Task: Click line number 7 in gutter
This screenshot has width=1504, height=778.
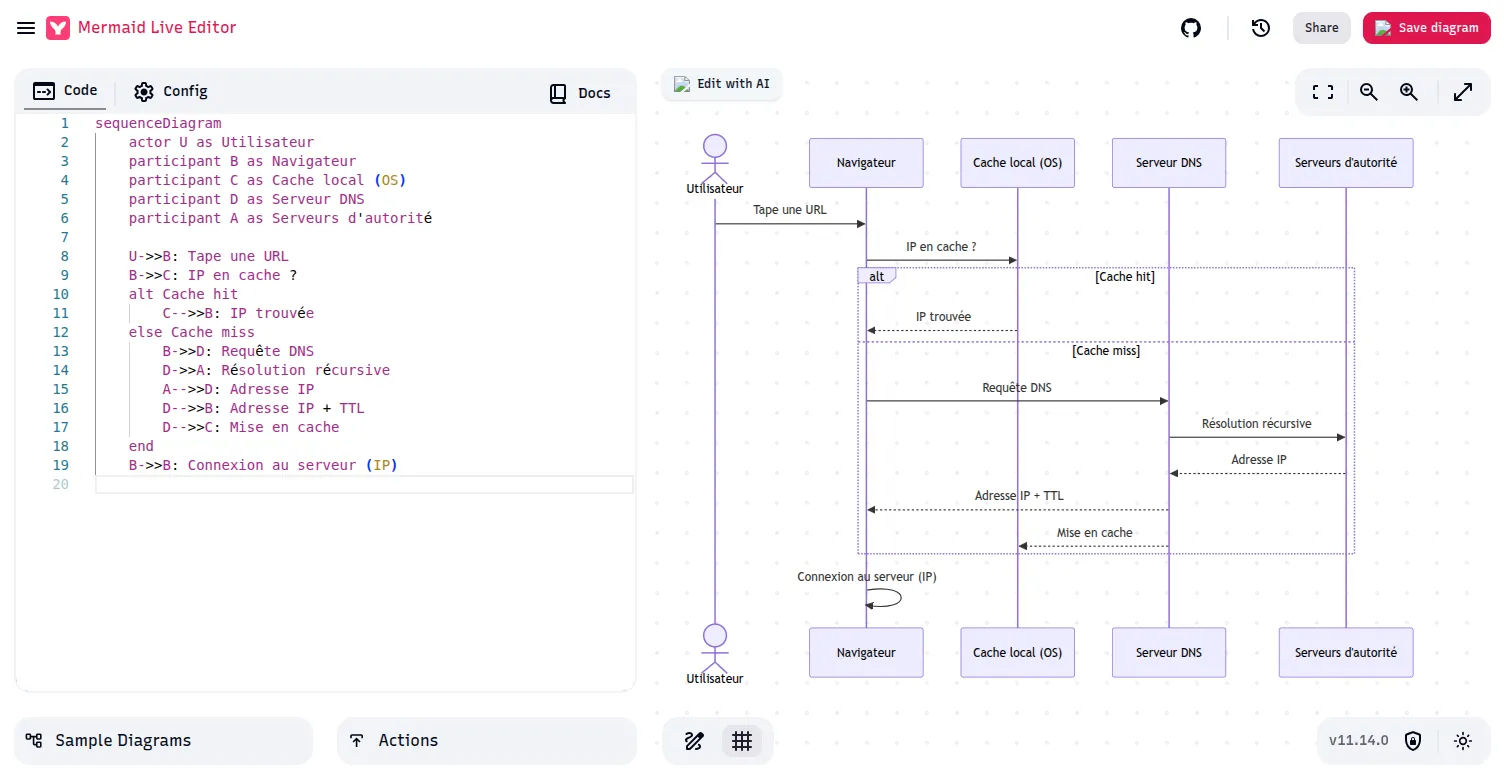Action: [65, 238]
